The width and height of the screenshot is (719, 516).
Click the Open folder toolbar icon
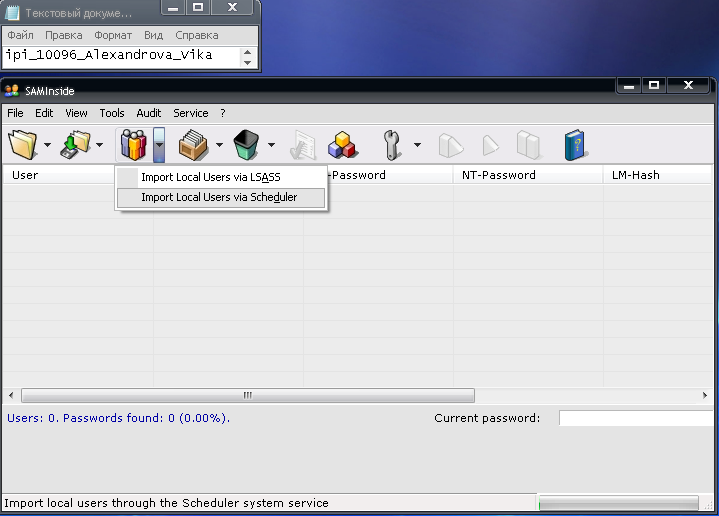22,144
